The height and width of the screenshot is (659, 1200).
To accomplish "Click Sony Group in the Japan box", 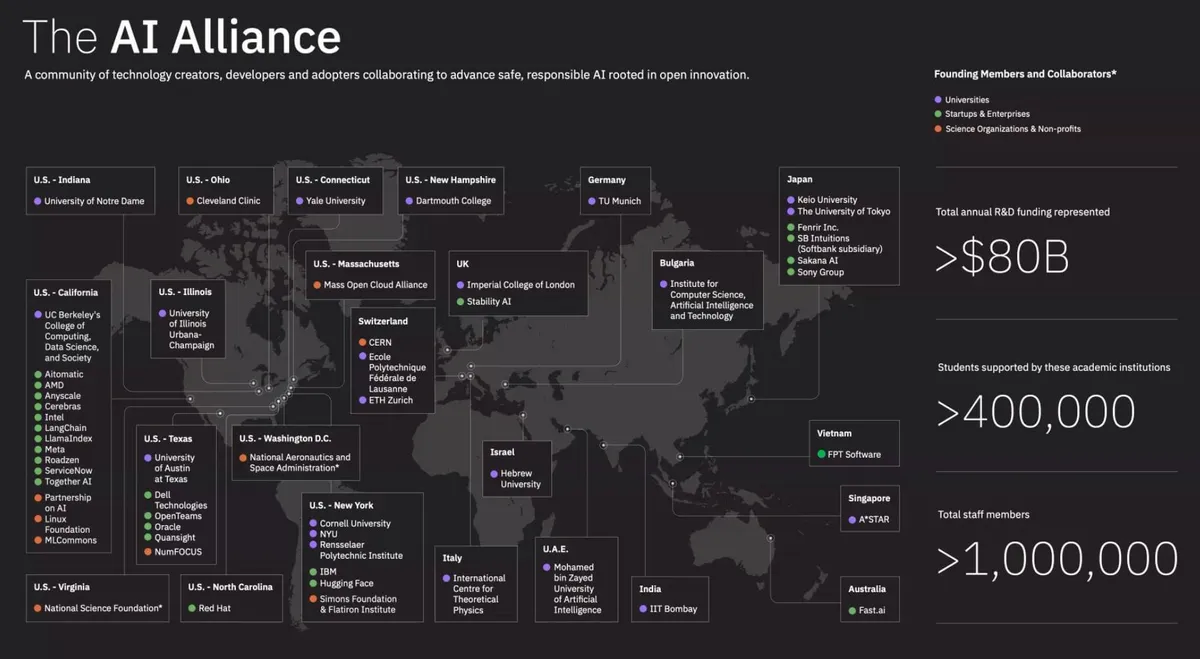I will pyautogui.click(x=820, y=272).
